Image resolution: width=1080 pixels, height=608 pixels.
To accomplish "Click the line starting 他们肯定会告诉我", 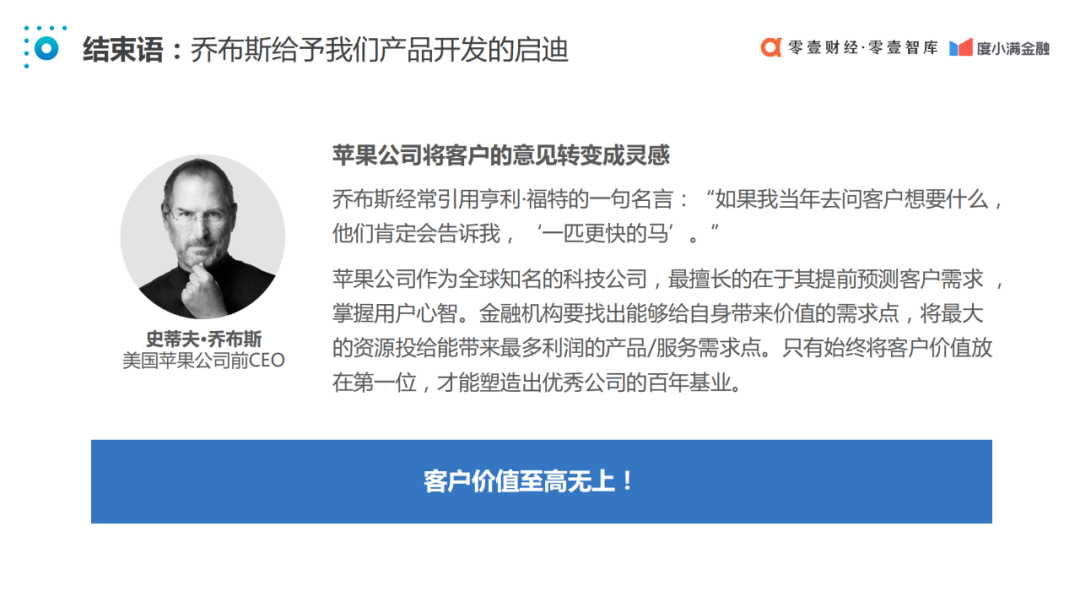I will pyautogui.click(x=525, y=233).
